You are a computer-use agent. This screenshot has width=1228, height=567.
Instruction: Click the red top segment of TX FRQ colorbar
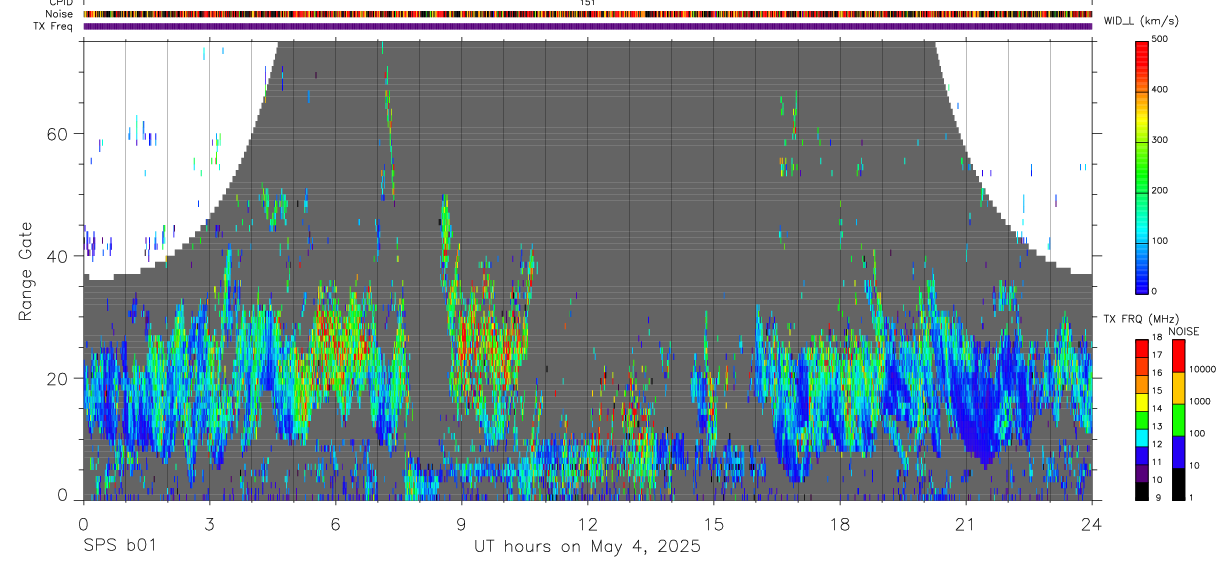(x=1142, y=349)
